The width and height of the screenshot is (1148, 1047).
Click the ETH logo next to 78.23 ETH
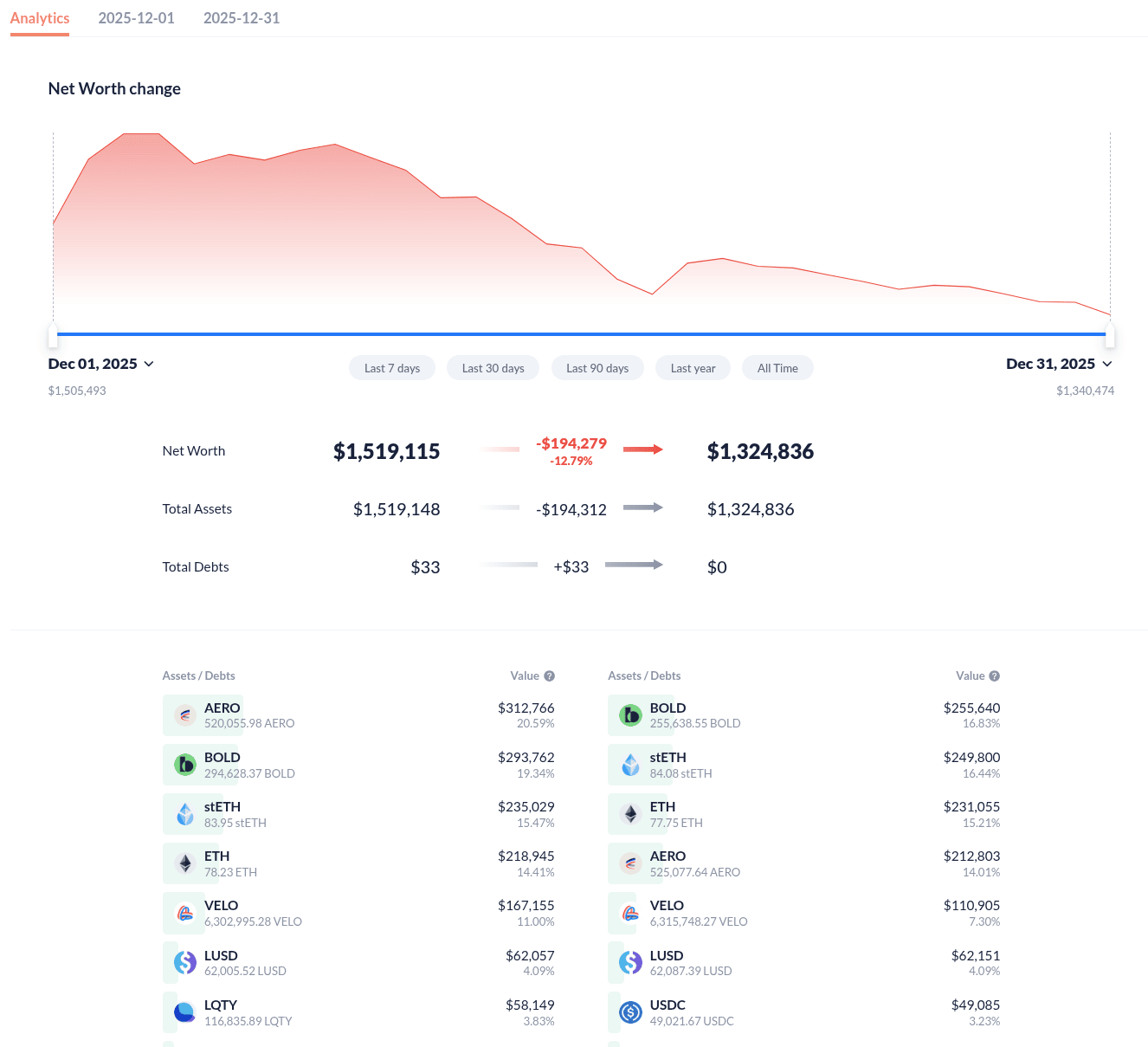[184, 863]
